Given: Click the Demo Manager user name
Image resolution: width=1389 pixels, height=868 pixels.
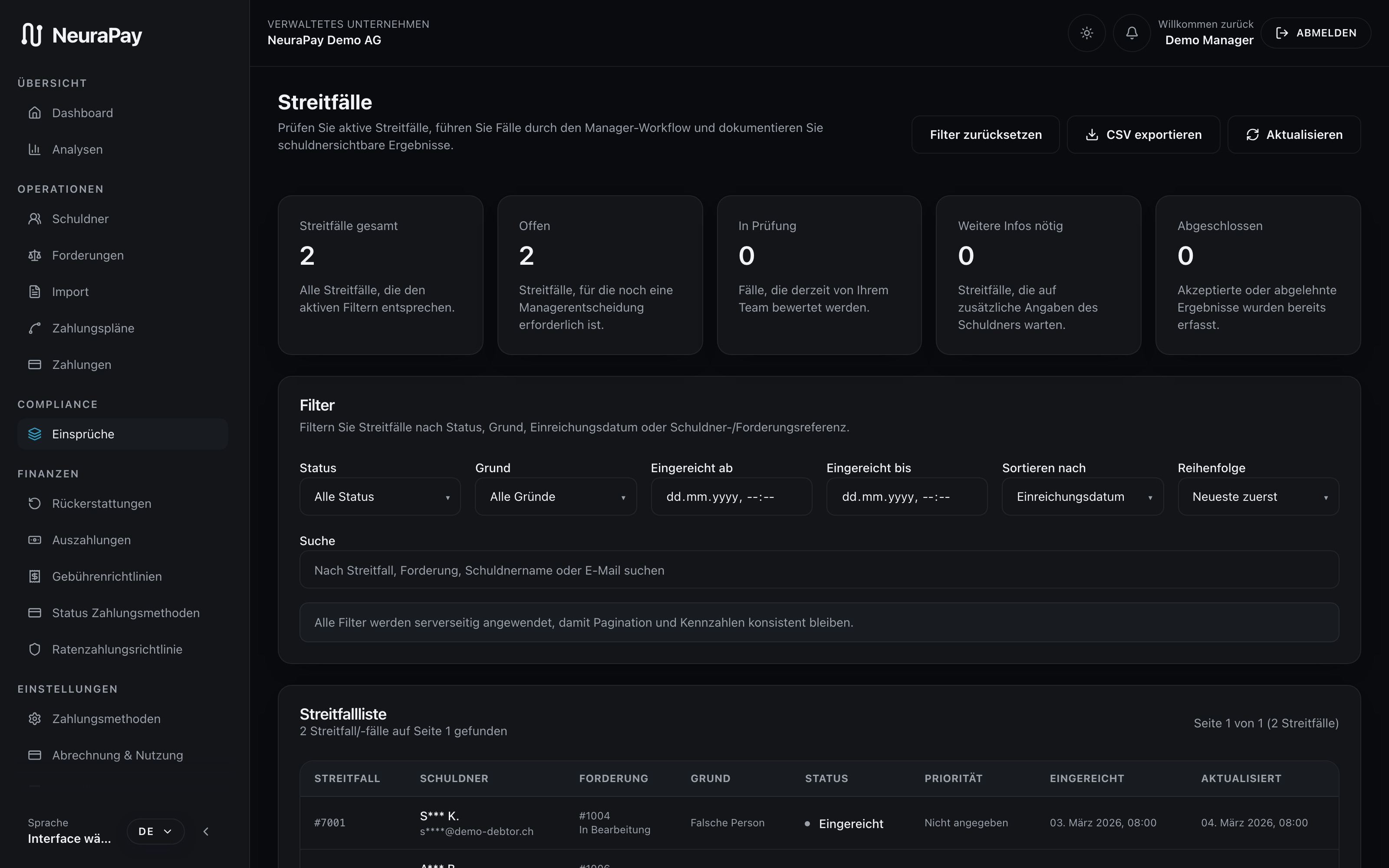Looking at the screenshot, I should (x=1209, y=40).
